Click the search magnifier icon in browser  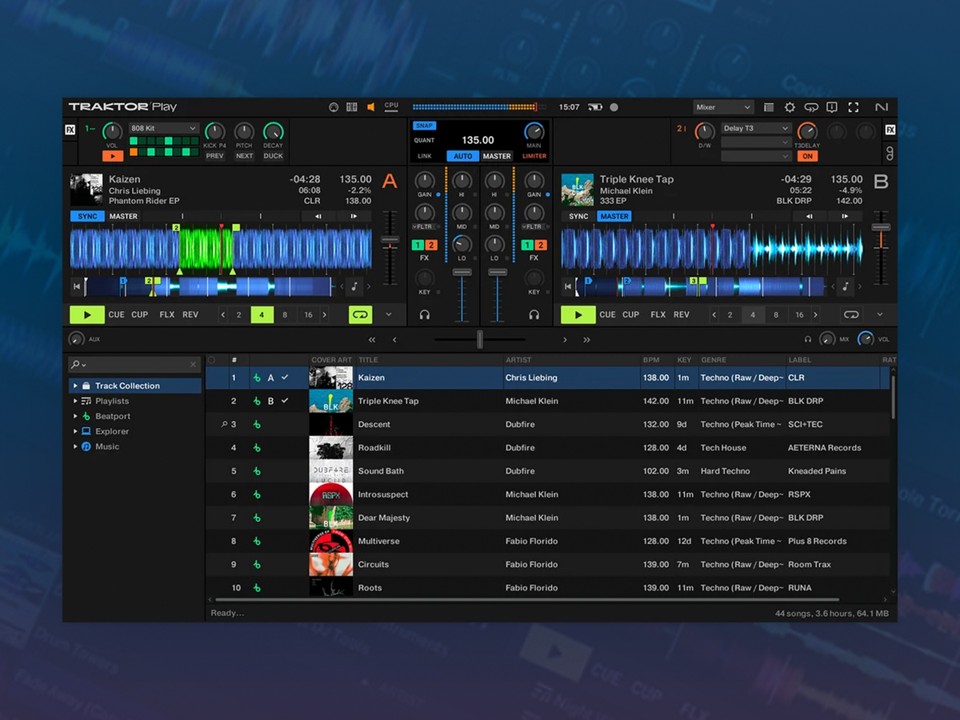(75, 364)
